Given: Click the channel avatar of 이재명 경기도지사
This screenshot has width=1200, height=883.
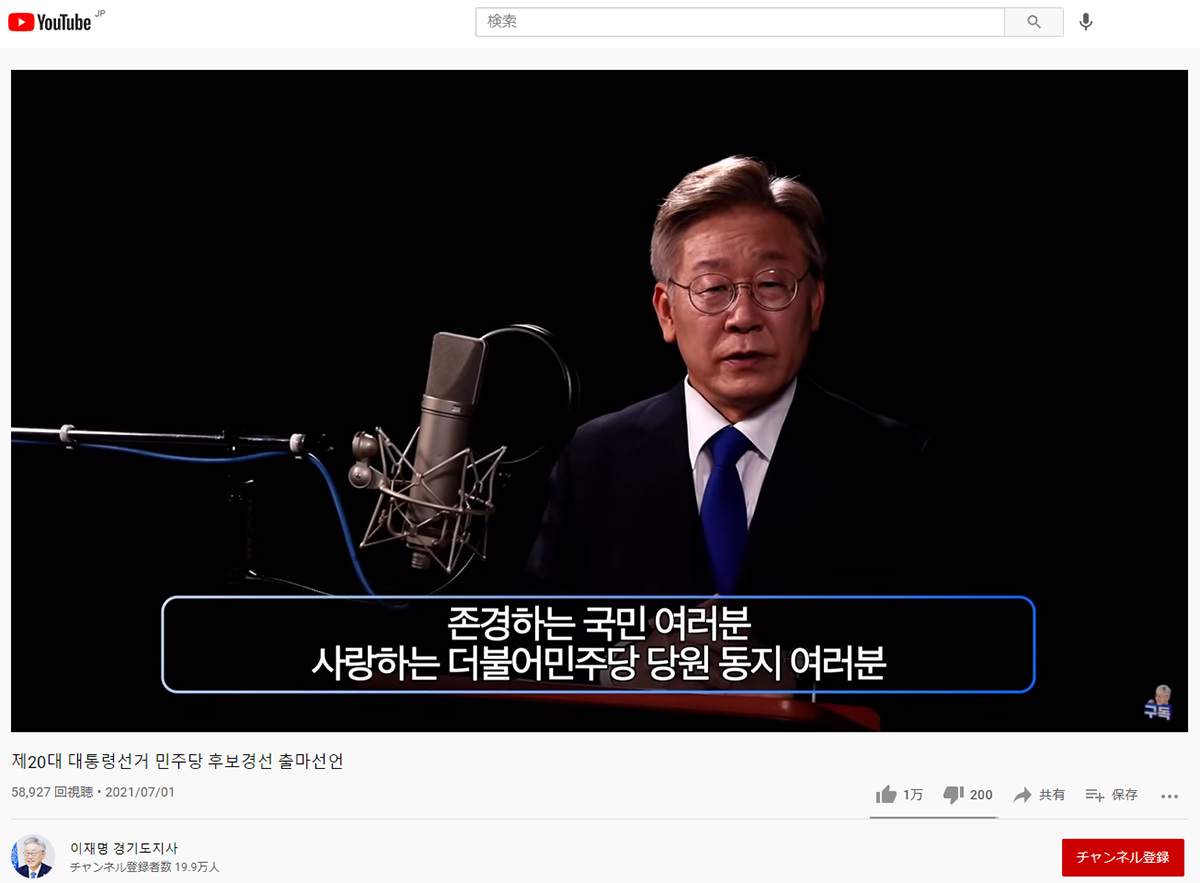Looking at the screenshot, I should 33,856.
